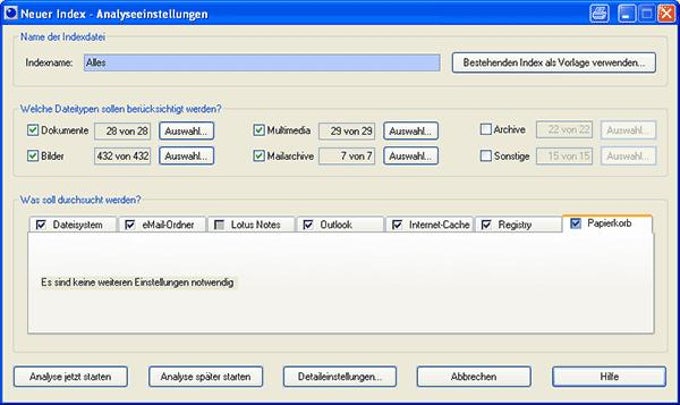Click Bestehenden Index als Vorlage verwenden
680x405 pixels.
pos(554,63)
